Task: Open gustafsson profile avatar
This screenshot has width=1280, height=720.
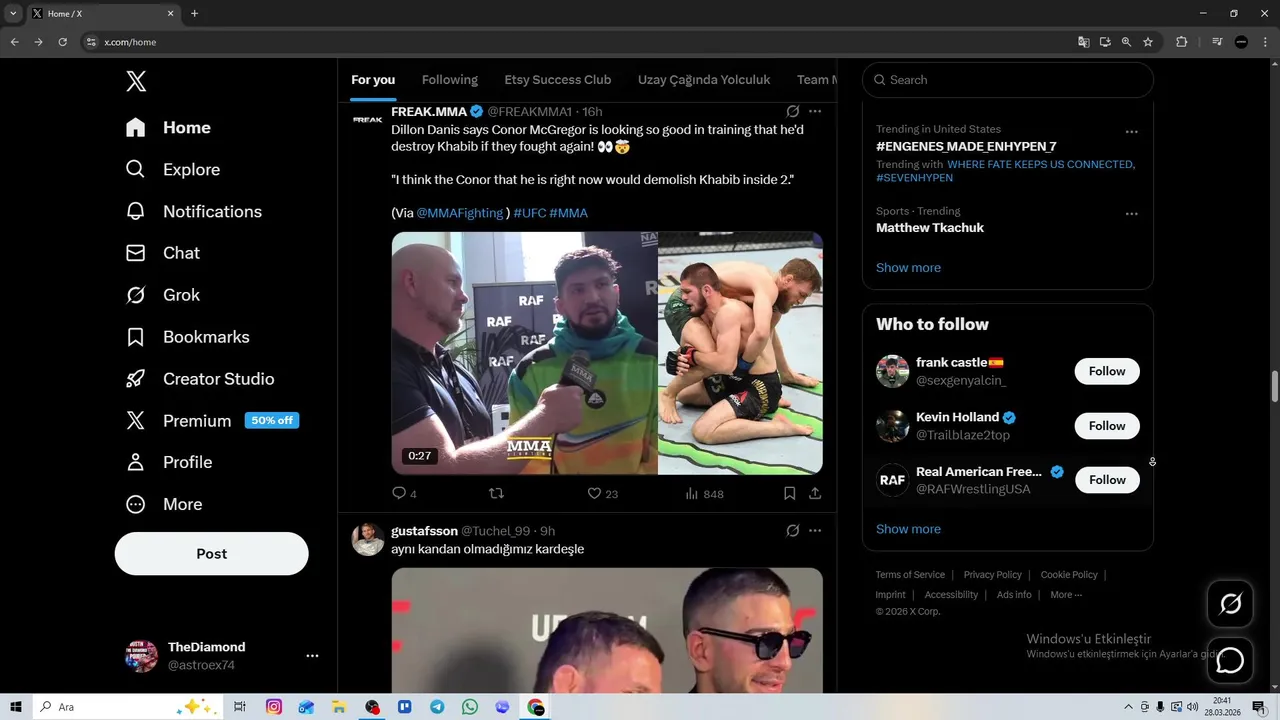Action: [367, 539]
